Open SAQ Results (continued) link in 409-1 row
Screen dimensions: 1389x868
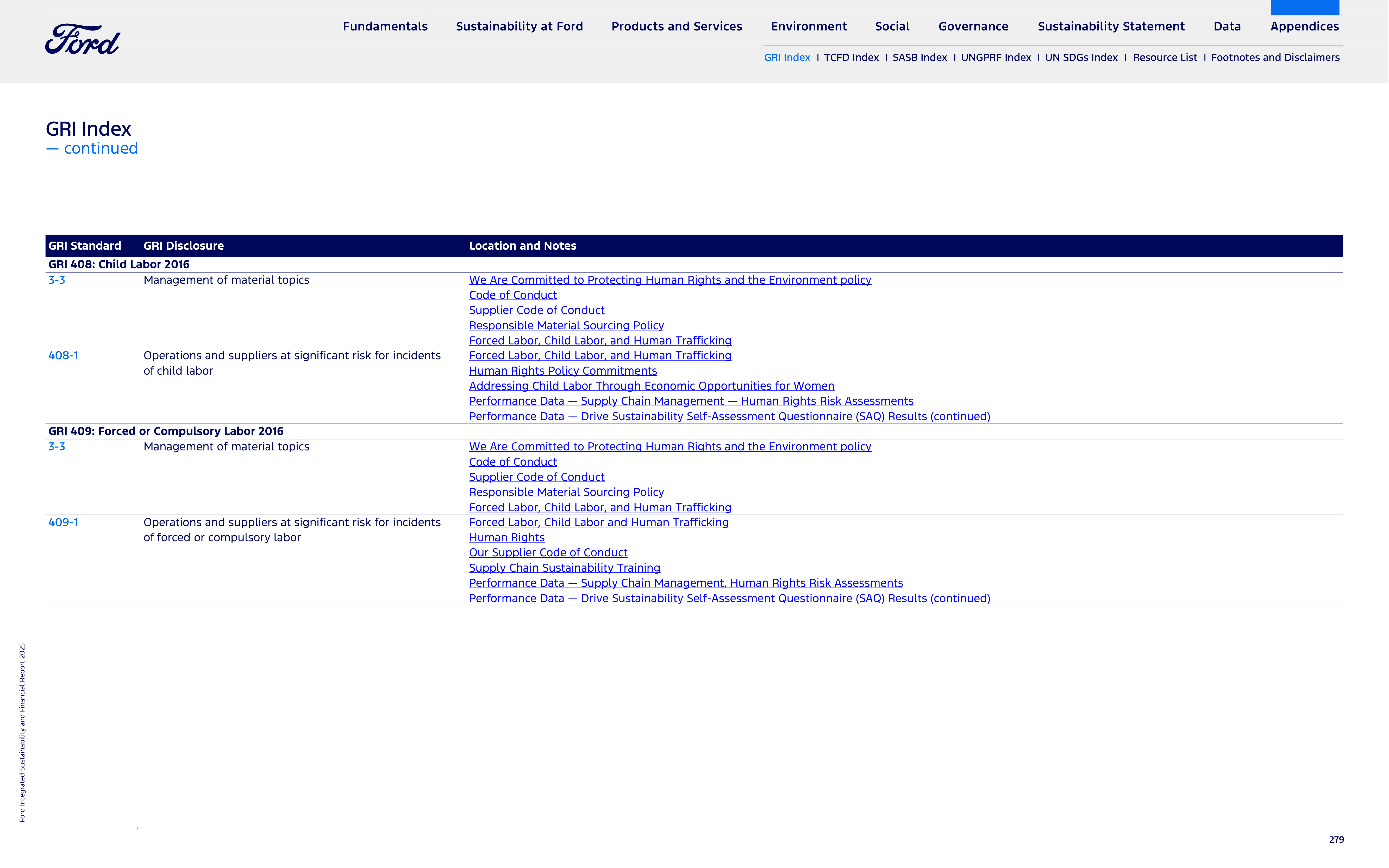tap(730, 598)
